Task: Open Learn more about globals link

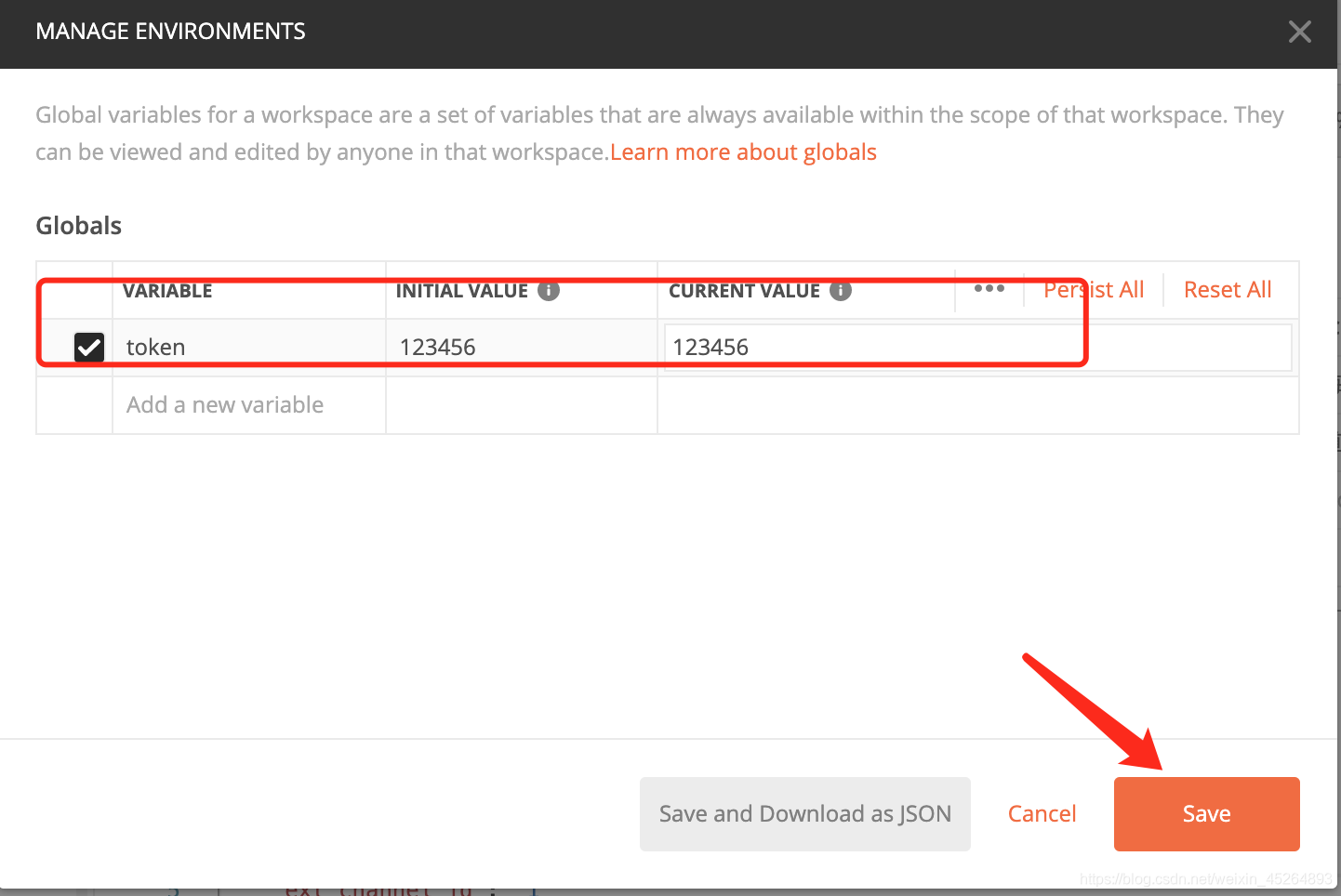Action: tap(743, 152)
